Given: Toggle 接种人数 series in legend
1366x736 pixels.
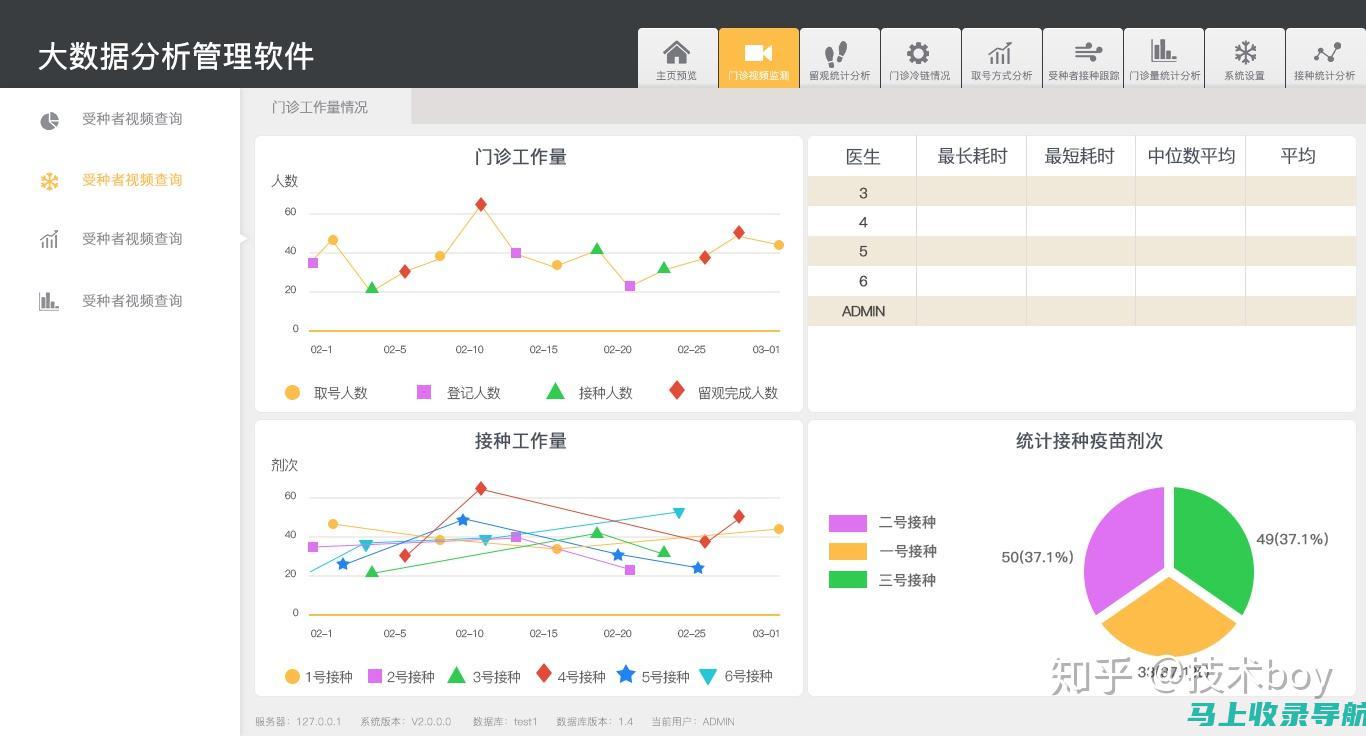Looking at the screenshot, I should (590, 393).
